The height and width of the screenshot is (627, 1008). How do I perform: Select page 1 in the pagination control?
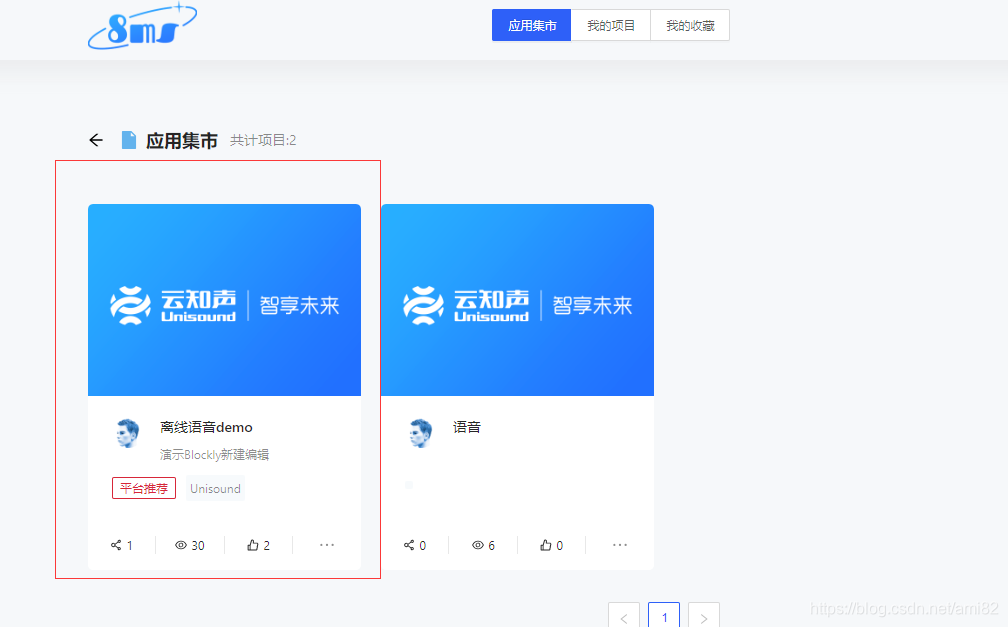(x=663, y=616)
